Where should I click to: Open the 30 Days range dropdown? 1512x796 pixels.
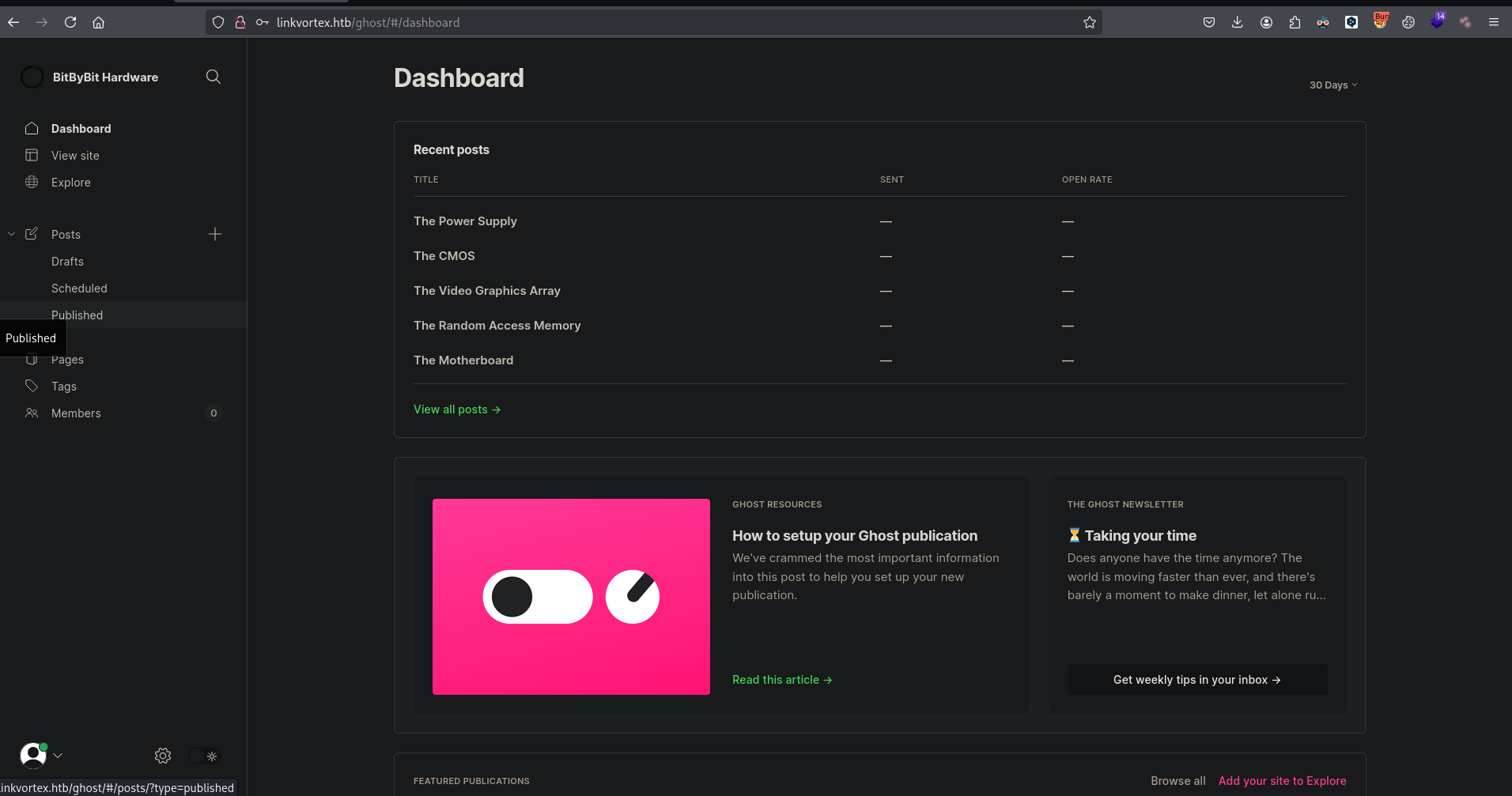click(x=1332, y=85)
